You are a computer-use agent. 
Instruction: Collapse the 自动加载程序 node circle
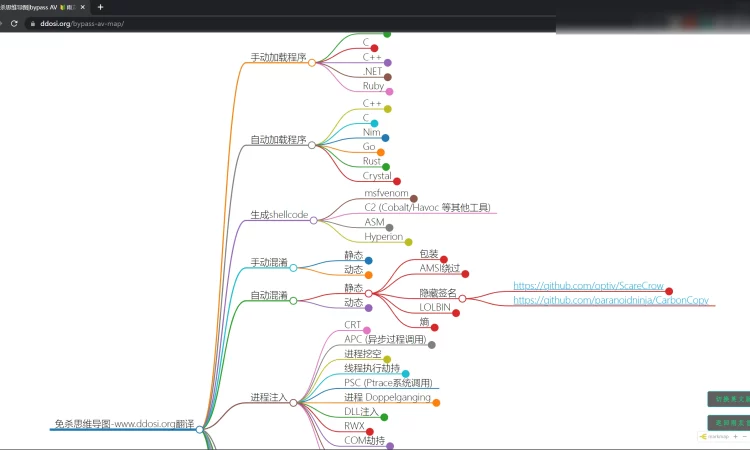tap(312, 145)
